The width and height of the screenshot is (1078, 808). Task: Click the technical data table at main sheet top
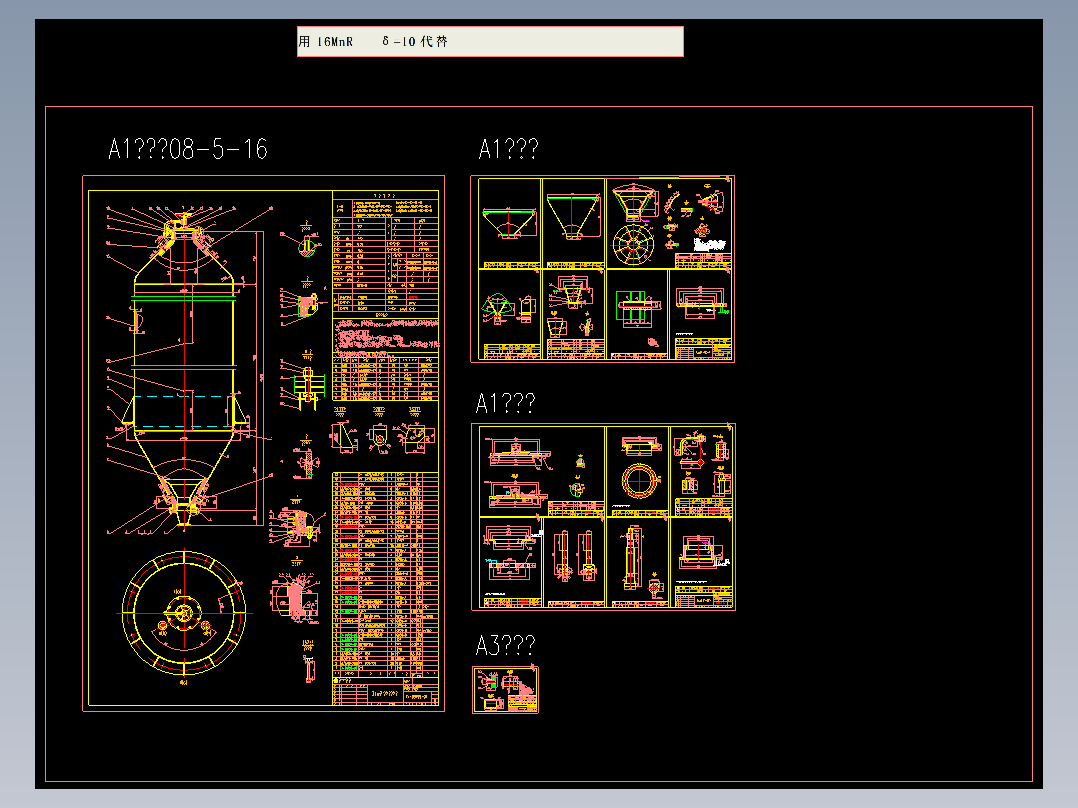386,252
